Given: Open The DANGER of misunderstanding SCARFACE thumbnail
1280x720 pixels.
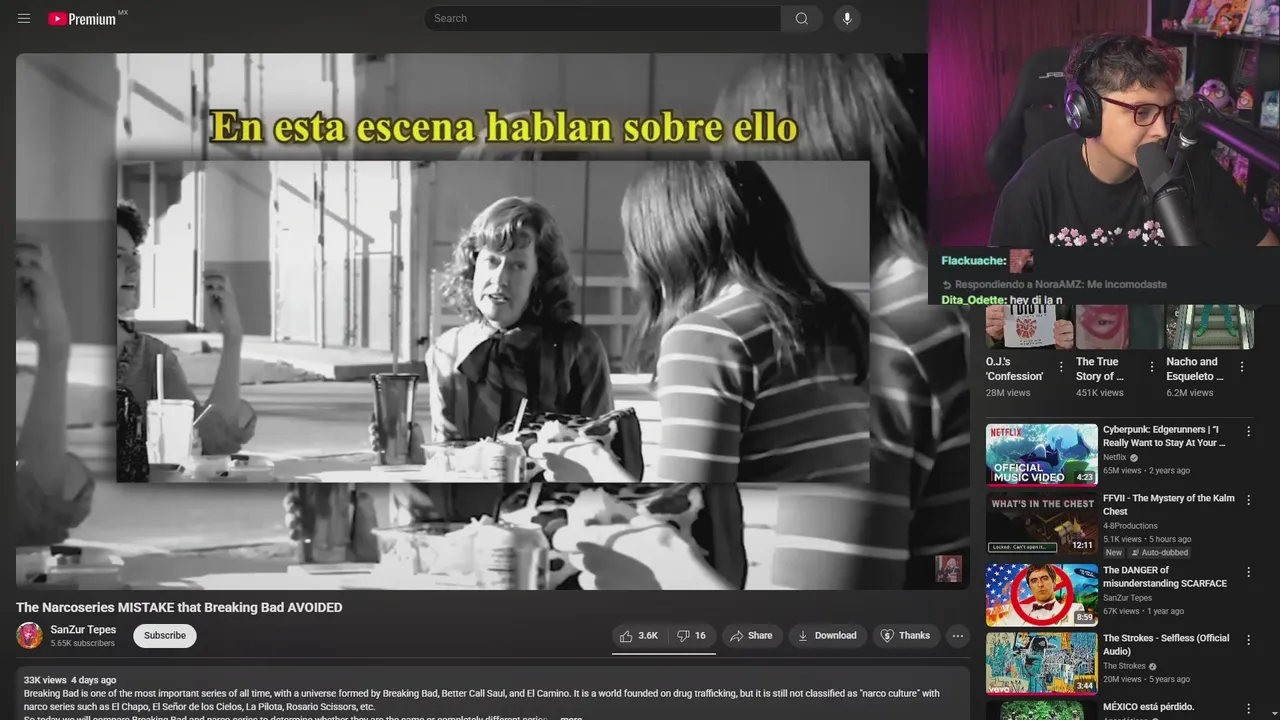Looking at the screenshot, I should 1042,595.
